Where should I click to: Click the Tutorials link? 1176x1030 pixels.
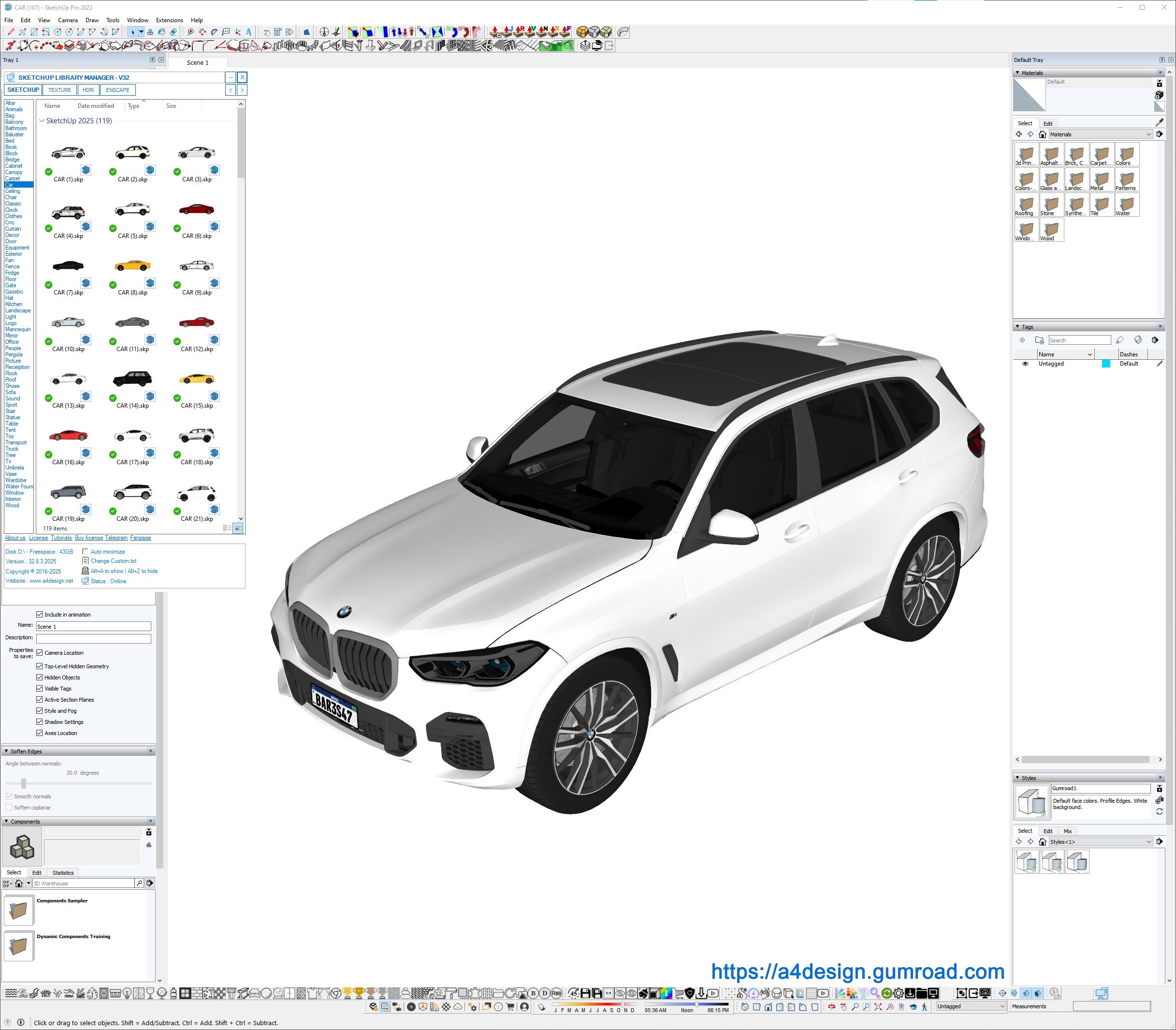[61, 538]
